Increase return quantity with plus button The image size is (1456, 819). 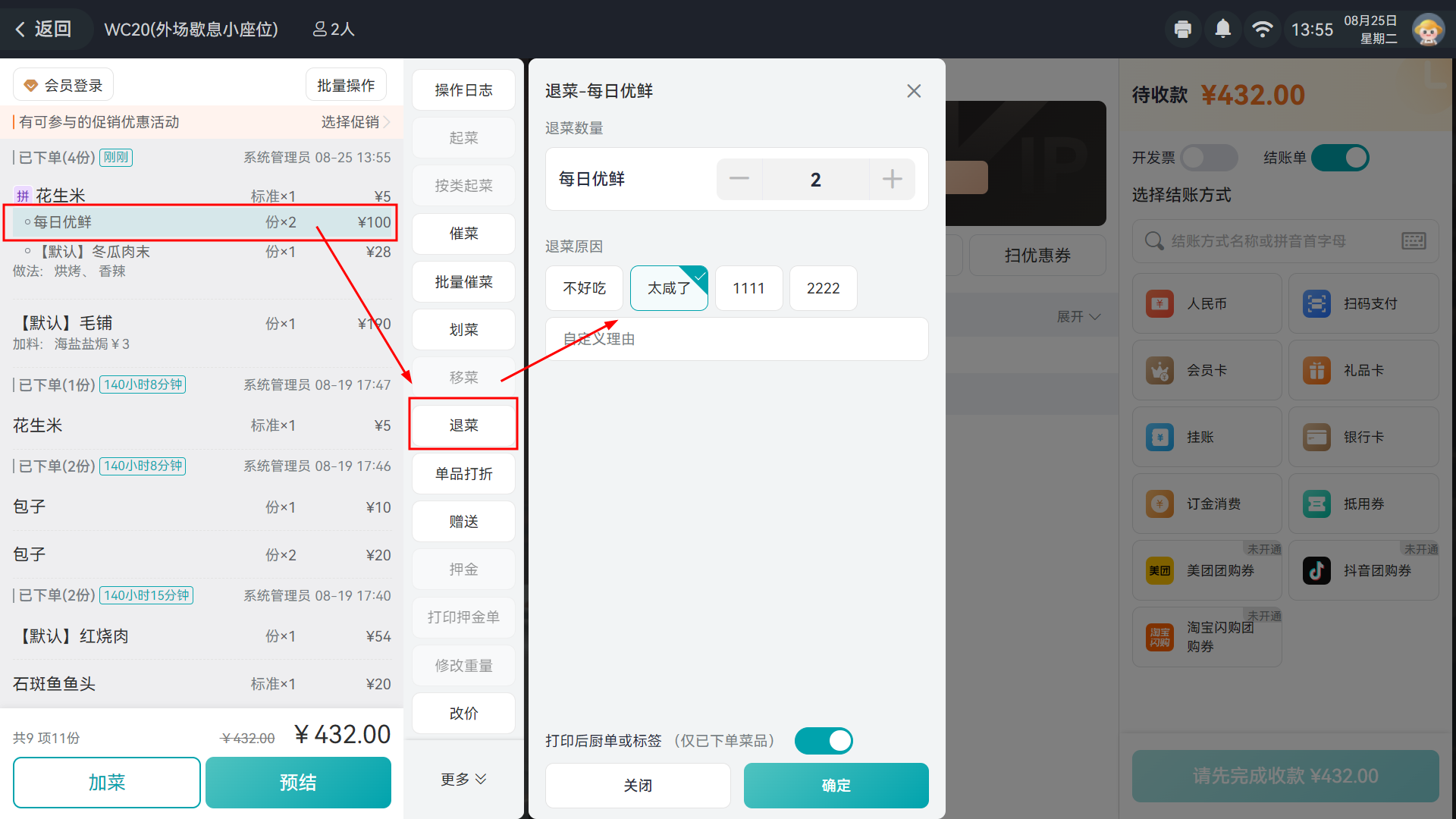pos(892,180)
